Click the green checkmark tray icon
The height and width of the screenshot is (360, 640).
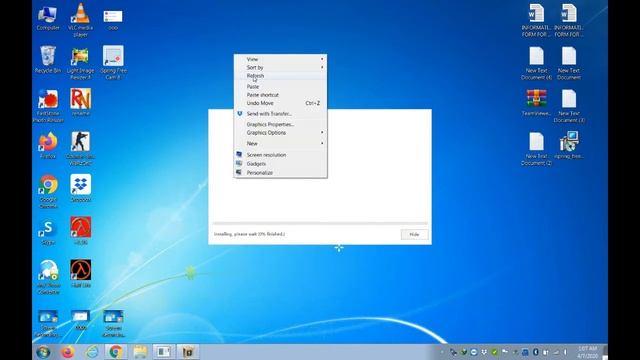pos(494,352)
